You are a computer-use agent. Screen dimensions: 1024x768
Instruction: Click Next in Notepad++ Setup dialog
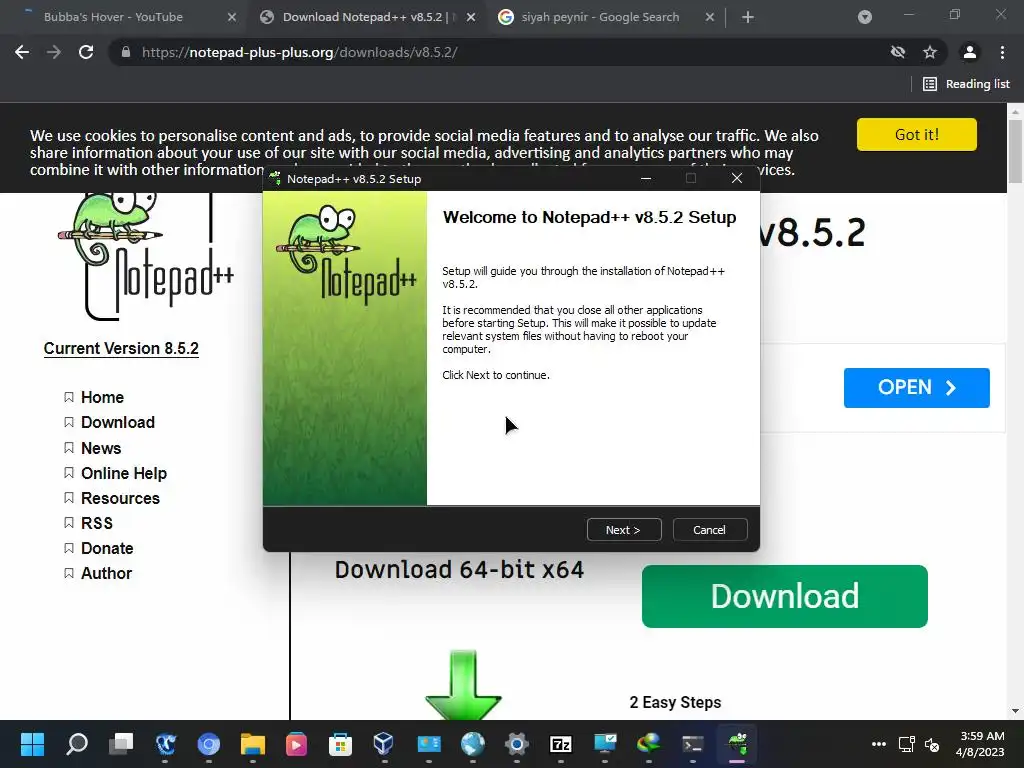(624, 530)
